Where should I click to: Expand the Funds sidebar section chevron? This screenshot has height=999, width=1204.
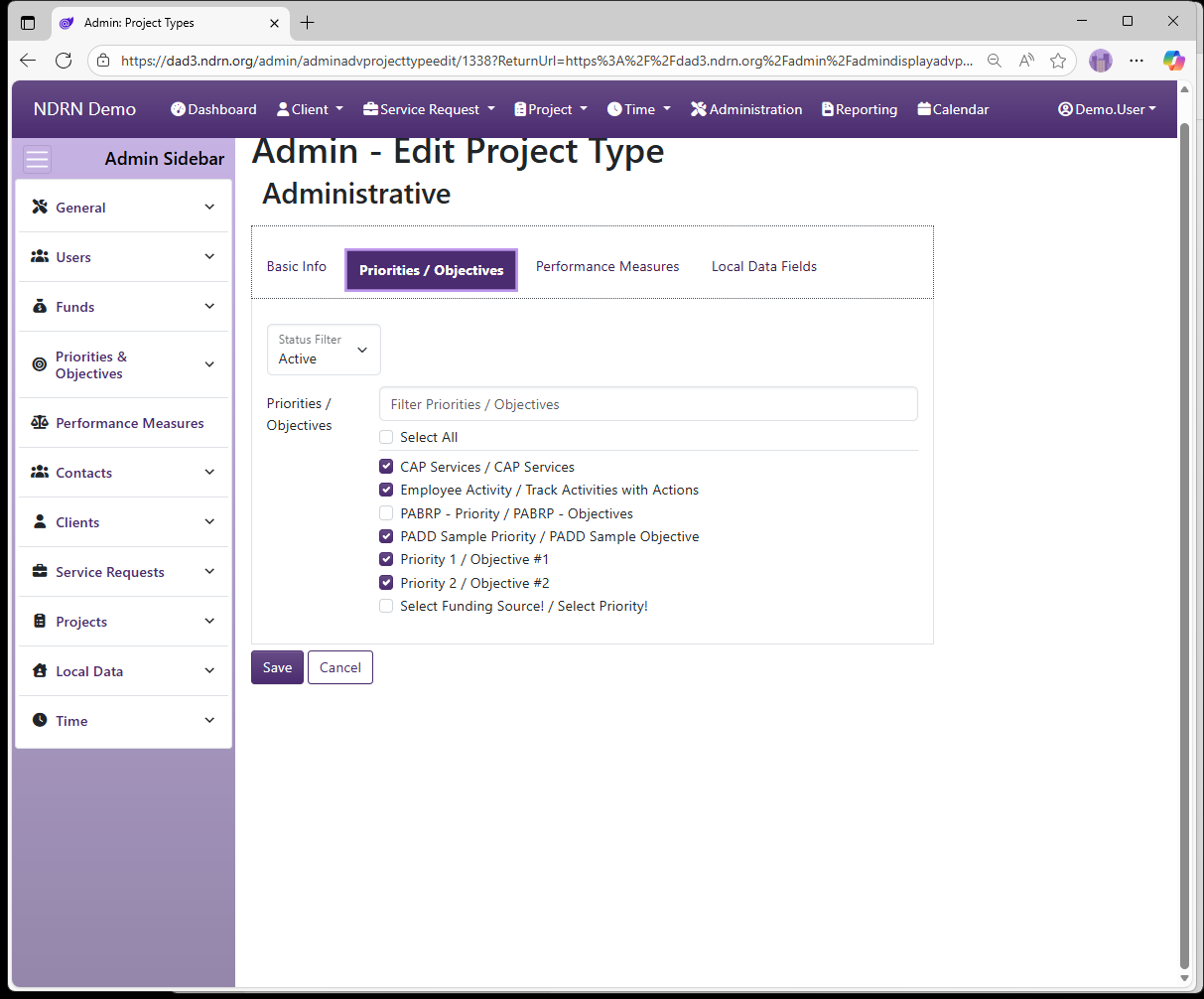coord(209,306)
